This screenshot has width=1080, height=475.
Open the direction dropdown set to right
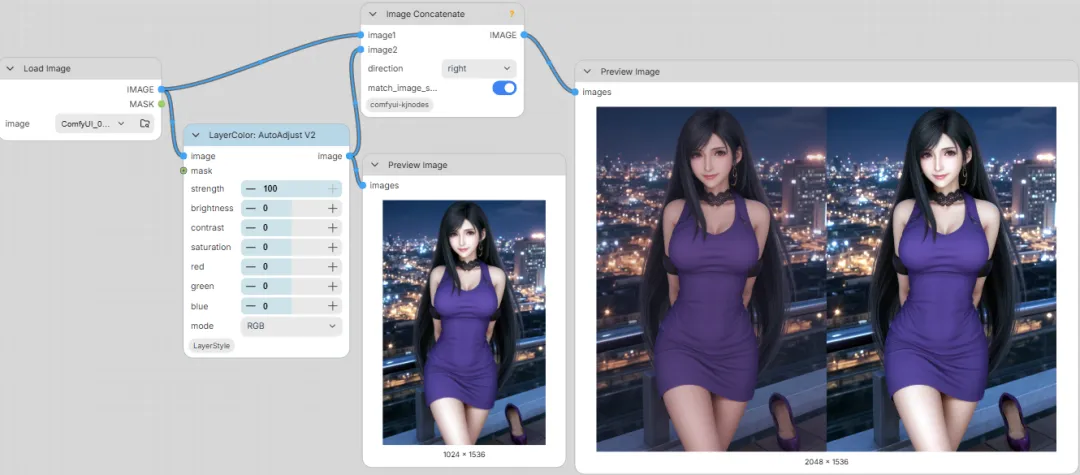coord(479,68)
